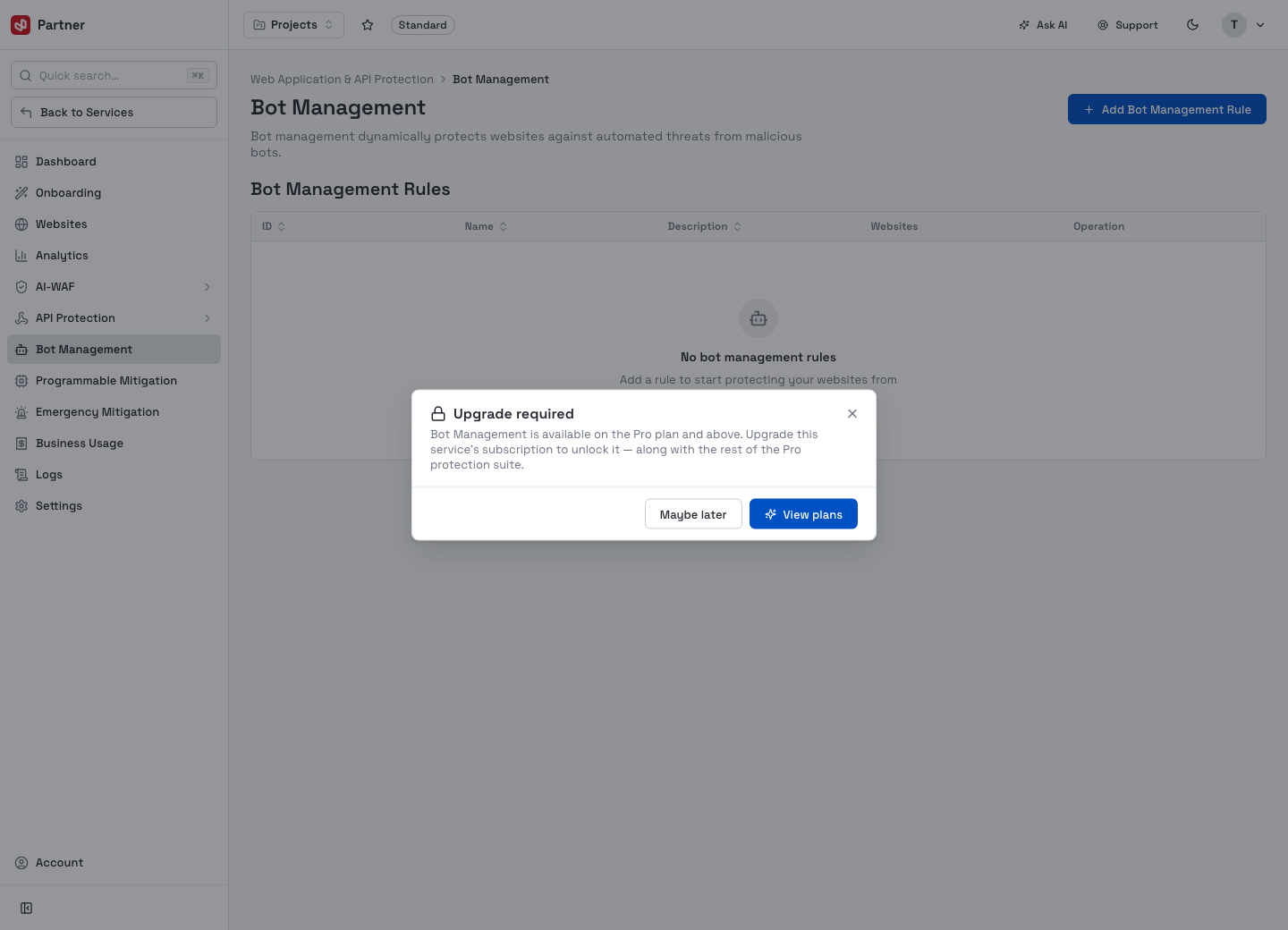Open Websites menu item
This screenshot has width=1288, height=930.
(x=114, y=224)
